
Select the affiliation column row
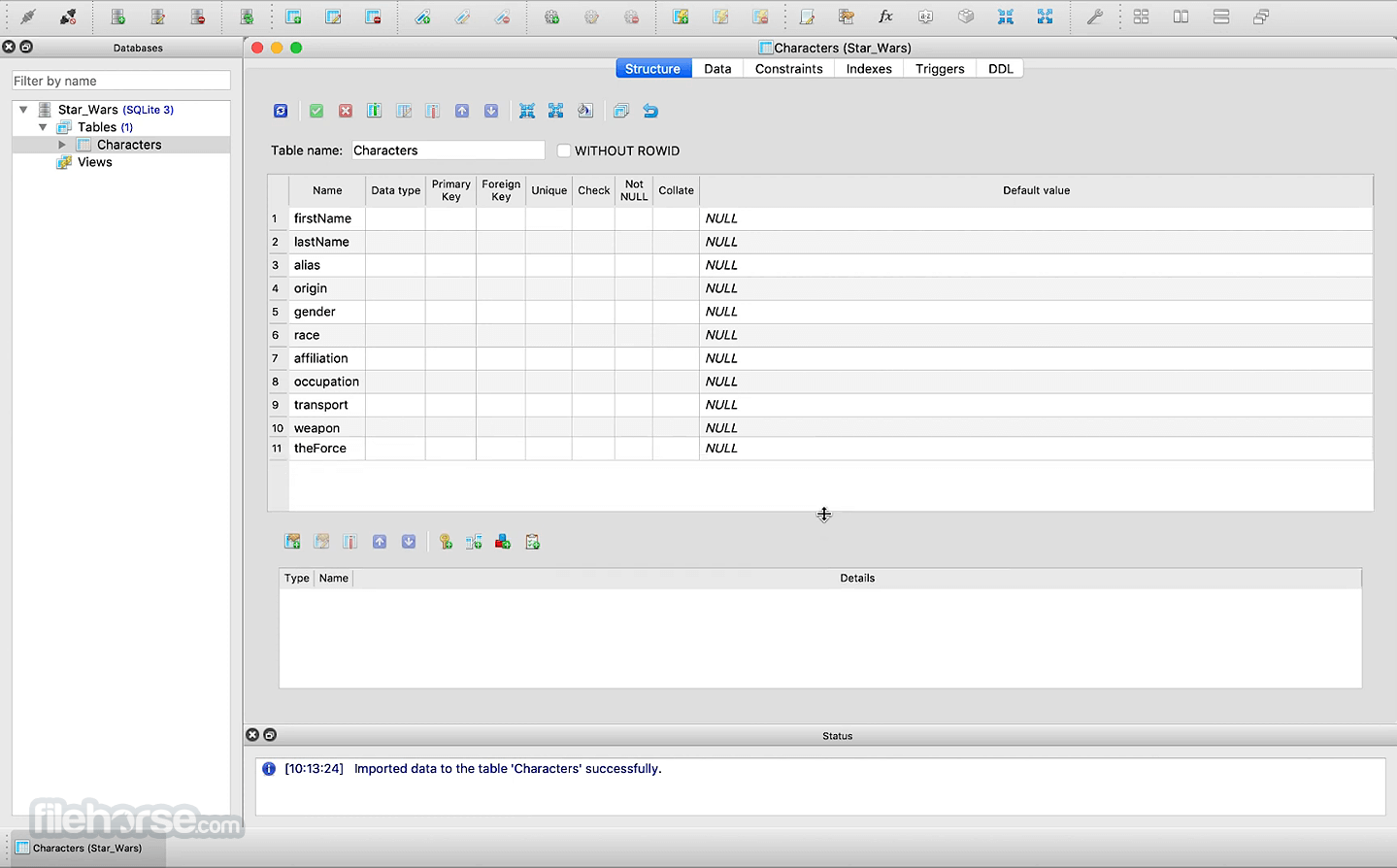[820, 358]
